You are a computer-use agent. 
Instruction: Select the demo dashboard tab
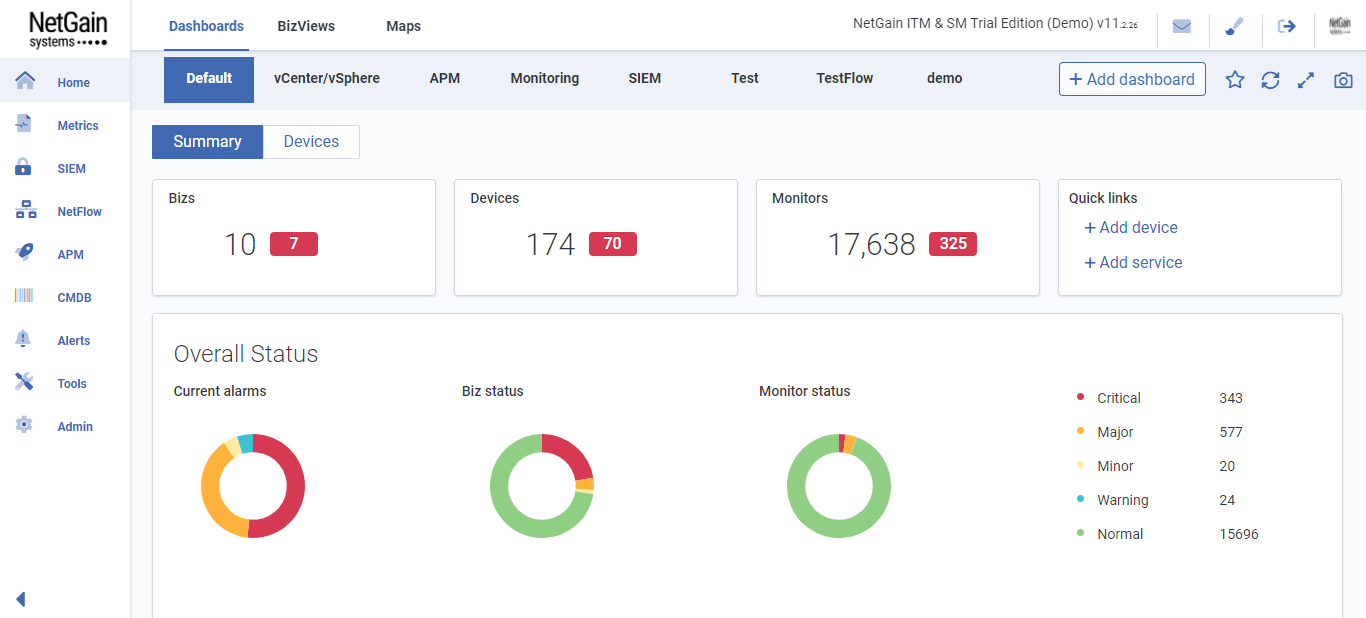(945, 78)
